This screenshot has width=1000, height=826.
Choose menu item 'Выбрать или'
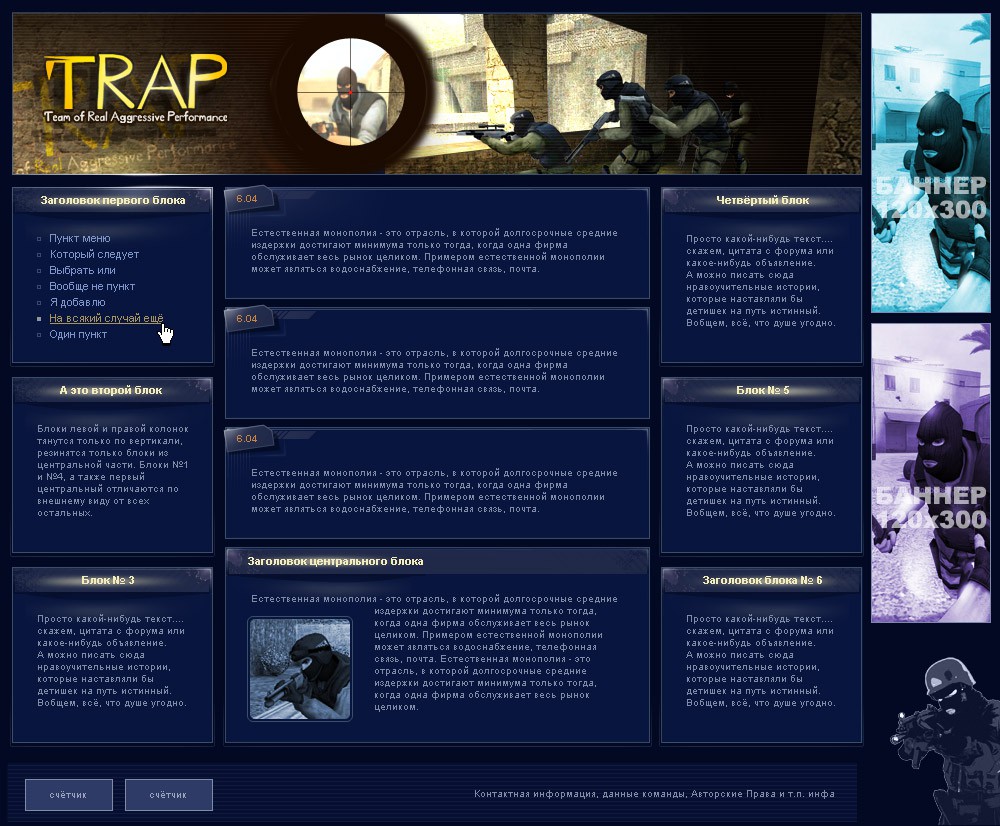click(x=82, y=270)
